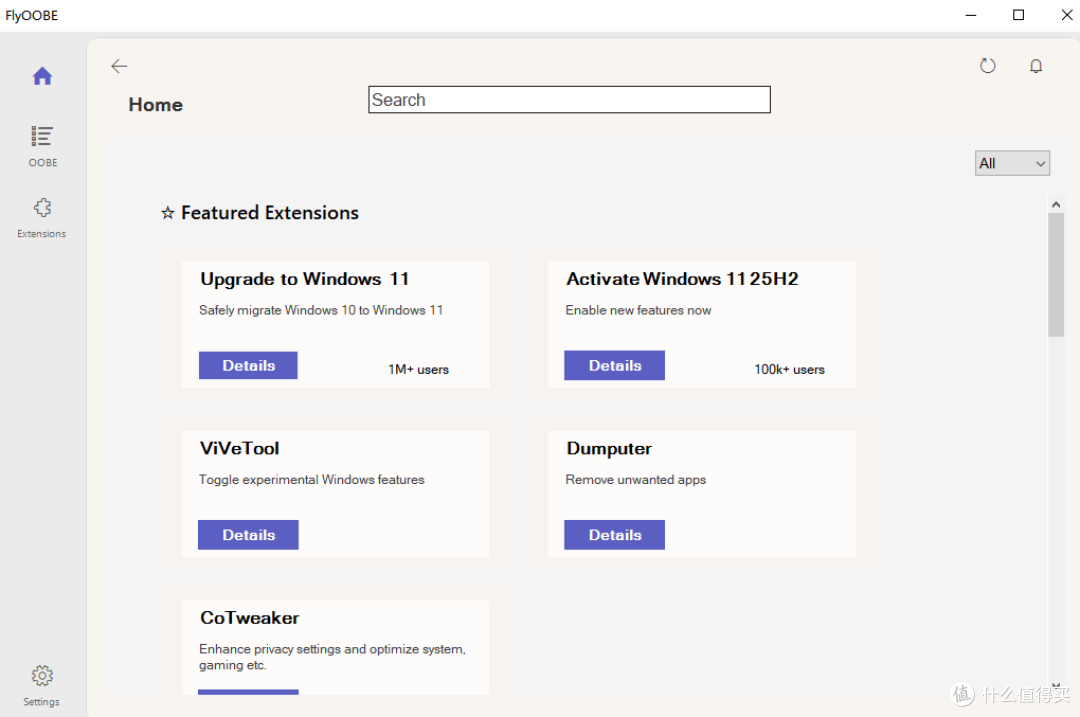
Task: Click the scrollbar up arrow
Action: pos(1056,205)
